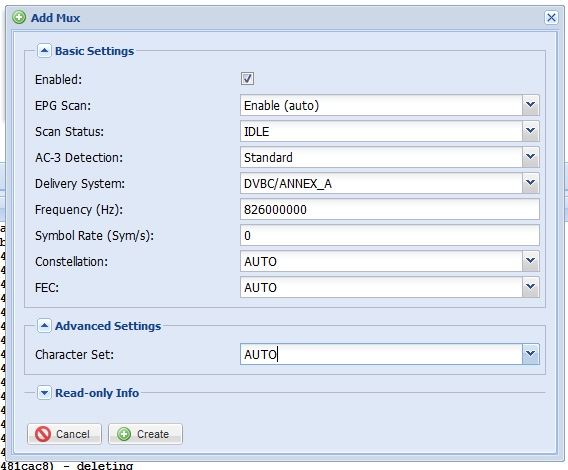Screen dimensions: 568x470
Task: Click the green plus icon beside Add Mux title
Action: pyautogui.click(x=19, y=17)
